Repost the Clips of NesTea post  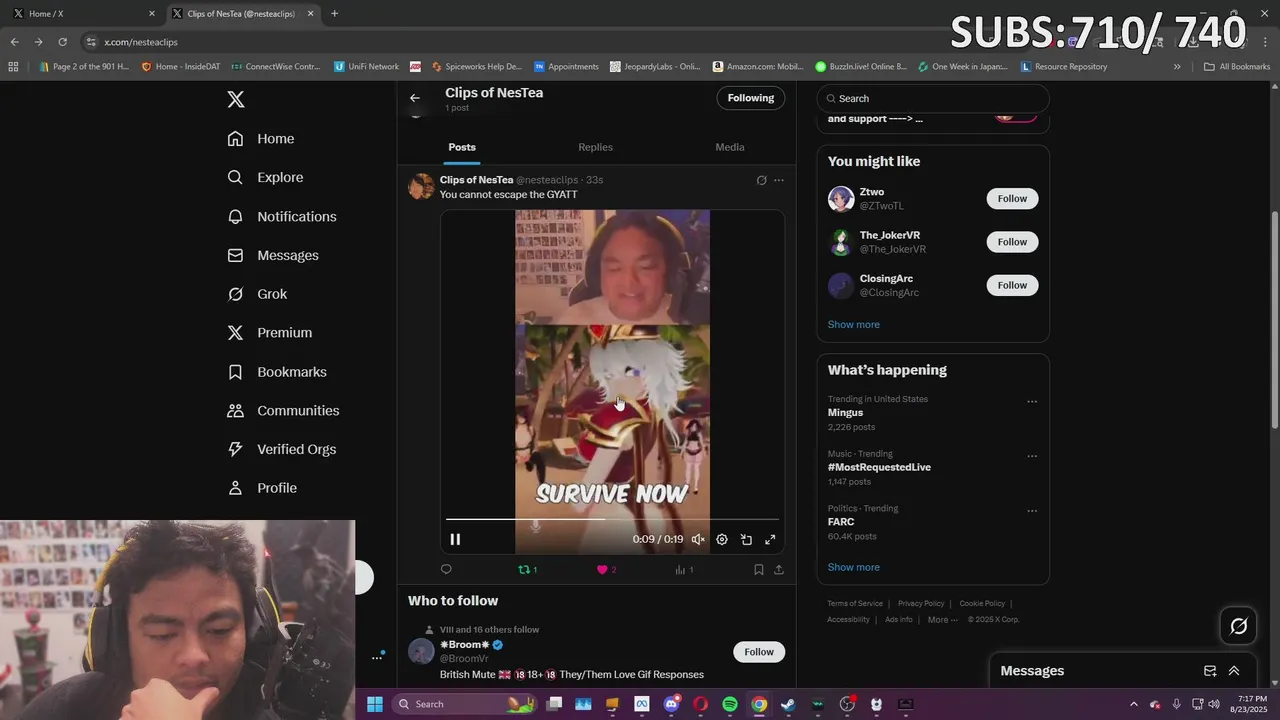pyautogui.click(x=527, y=569)
